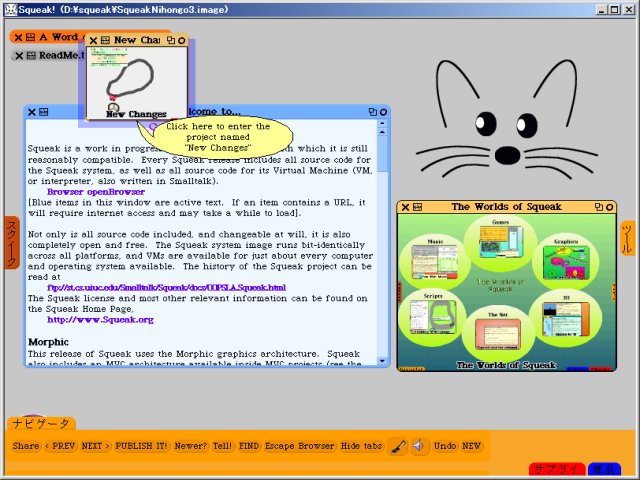The width and height of the screenshot is (640, 480).
Task: Click PUBLISH IT! in navigator
Action: click(x=141, y=446)
